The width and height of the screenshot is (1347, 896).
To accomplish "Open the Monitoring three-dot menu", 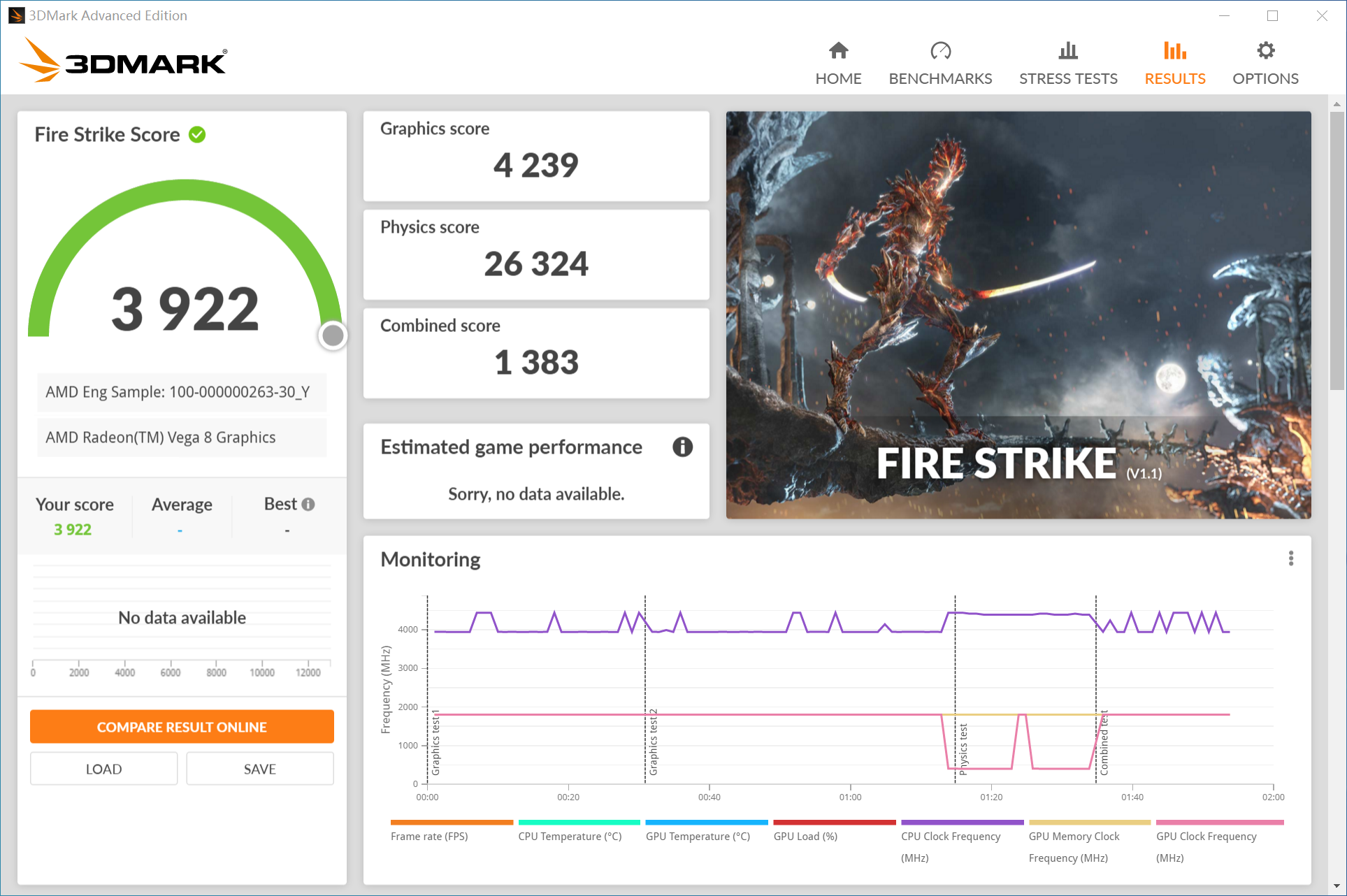I will click(x=1291, y=558).
